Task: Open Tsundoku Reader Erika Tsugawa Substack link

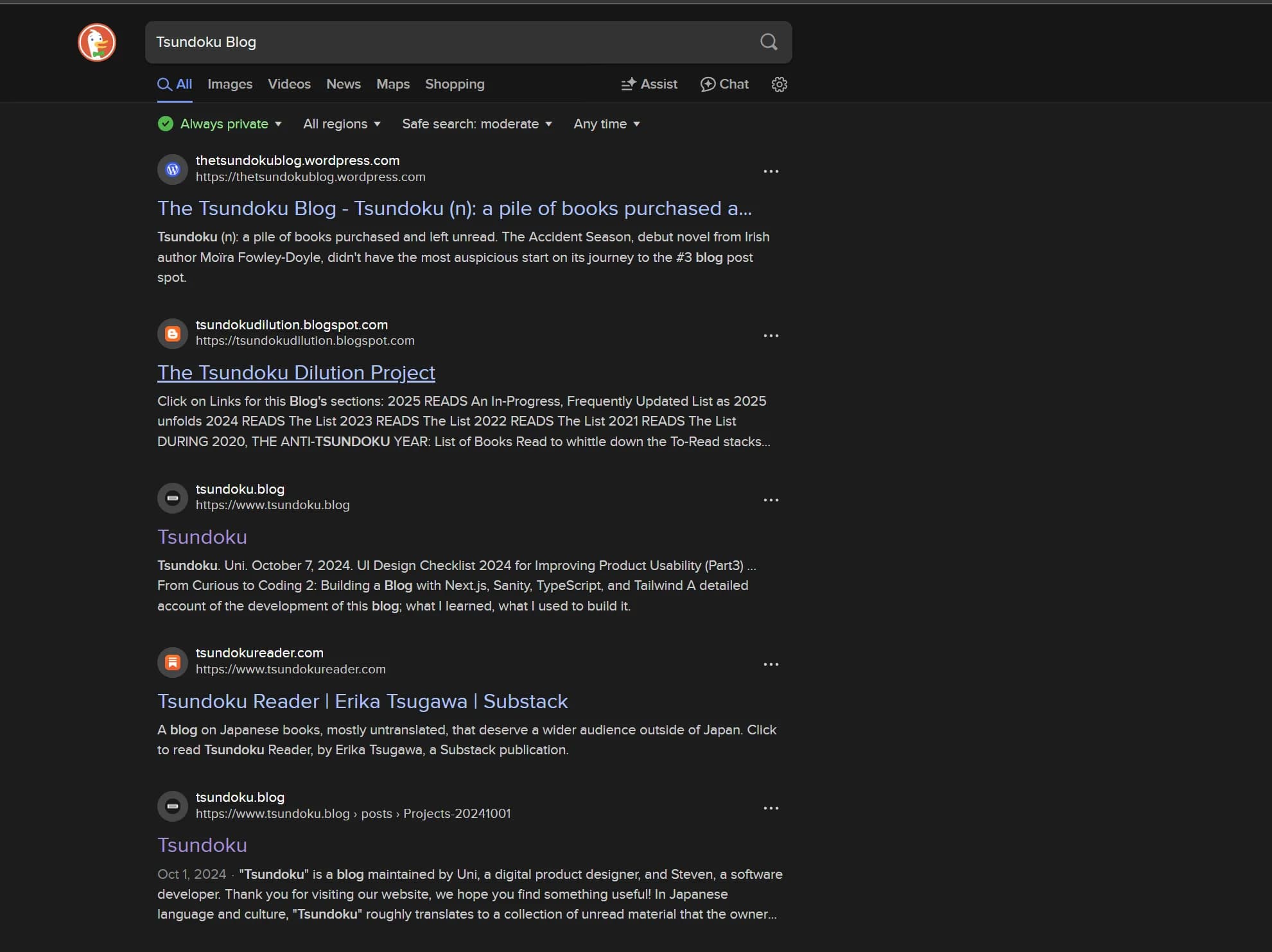Action: 363,702
